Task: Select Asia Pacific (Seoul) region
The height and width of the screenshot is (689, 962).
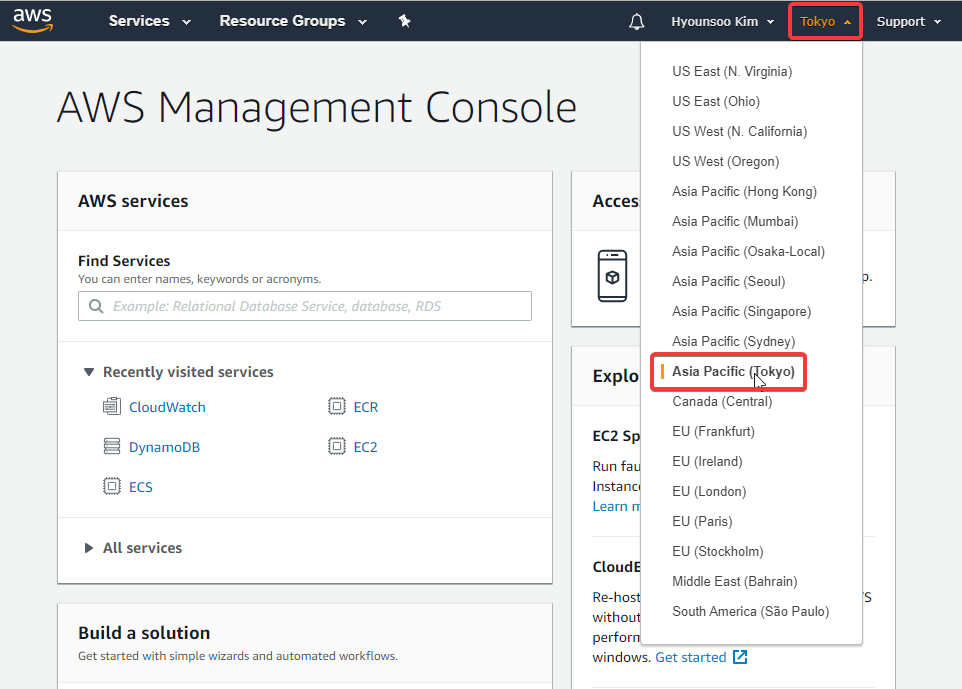Action: click(728, 282)
